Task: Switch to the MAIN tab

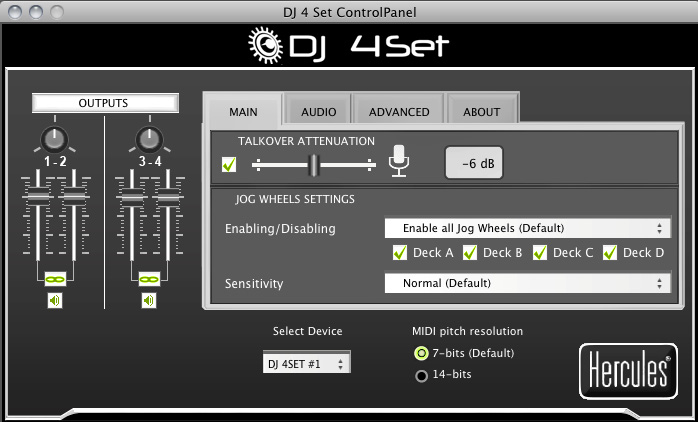Action: click(243, 112)
